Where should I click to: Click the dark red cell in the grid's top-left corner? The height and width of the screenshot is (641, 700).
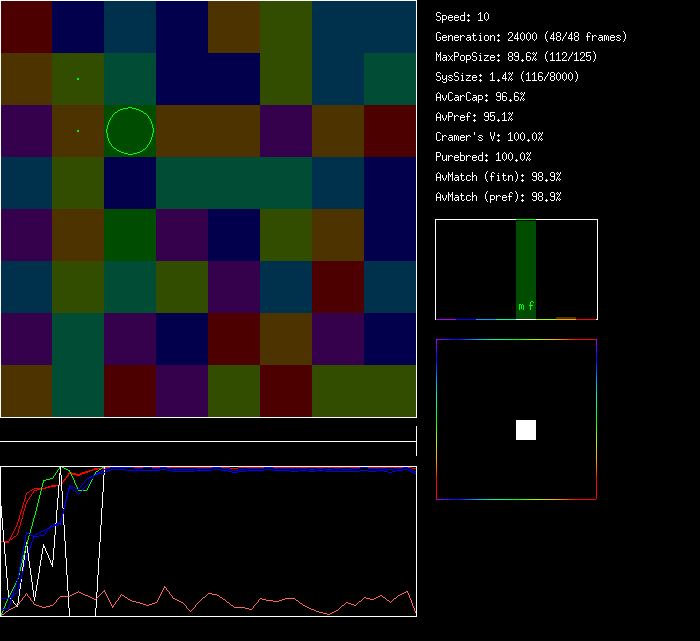click(x=26, y=27)
